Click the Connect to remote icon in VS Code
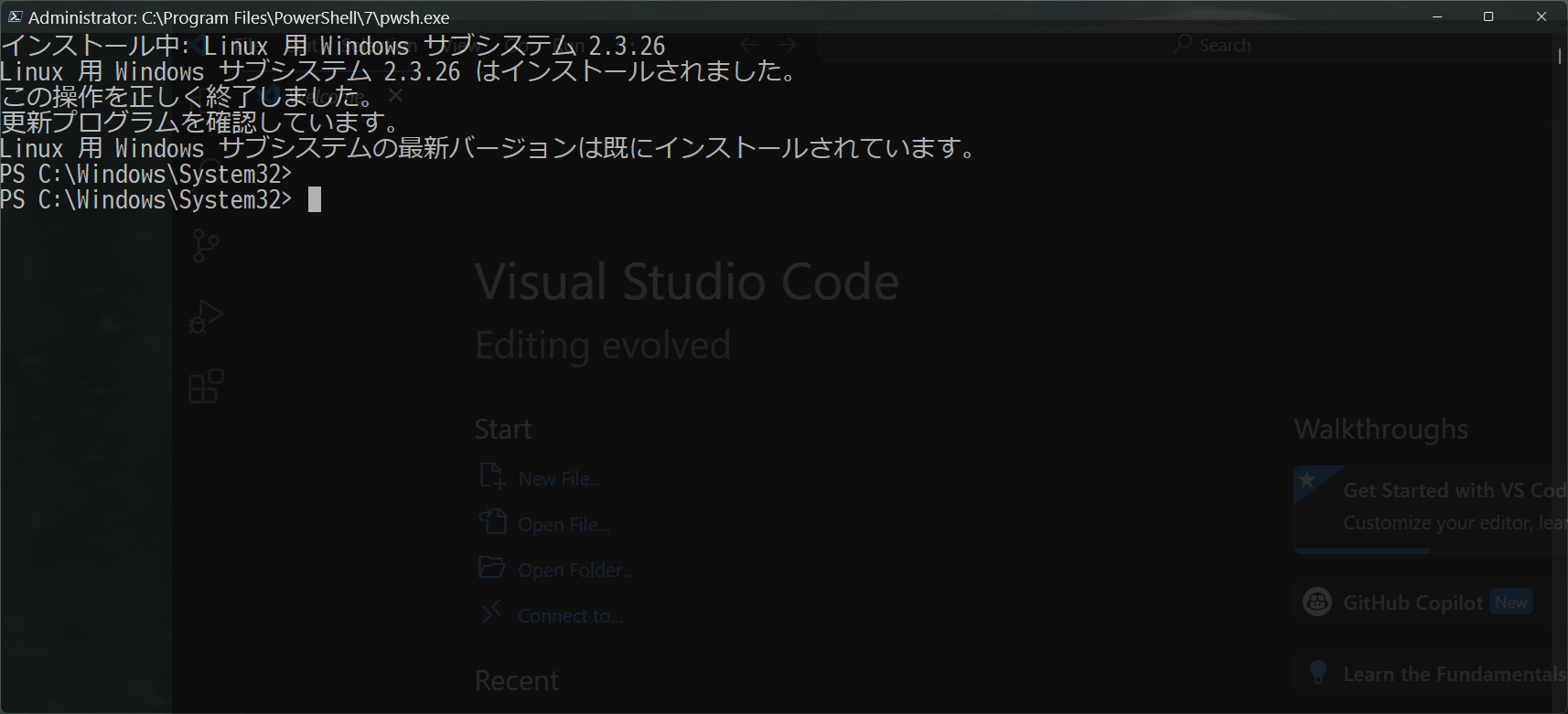This screenshot has width=1568, height=714. (492, 611)
